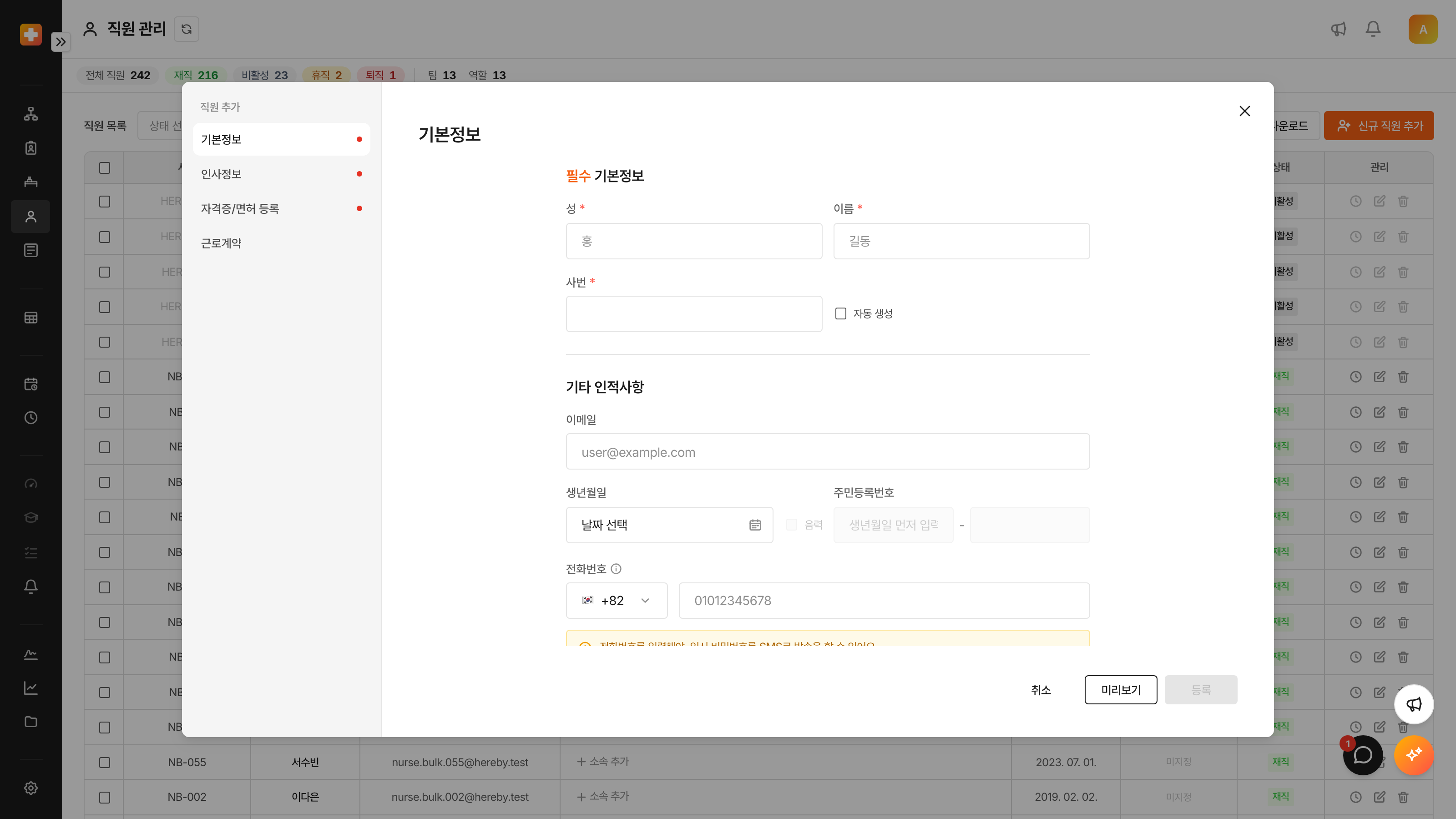Image resolution: width=1456 pixels, height=819 pixels.
Task: Open notifications bell in top bar
Action: pos(1373,29)
